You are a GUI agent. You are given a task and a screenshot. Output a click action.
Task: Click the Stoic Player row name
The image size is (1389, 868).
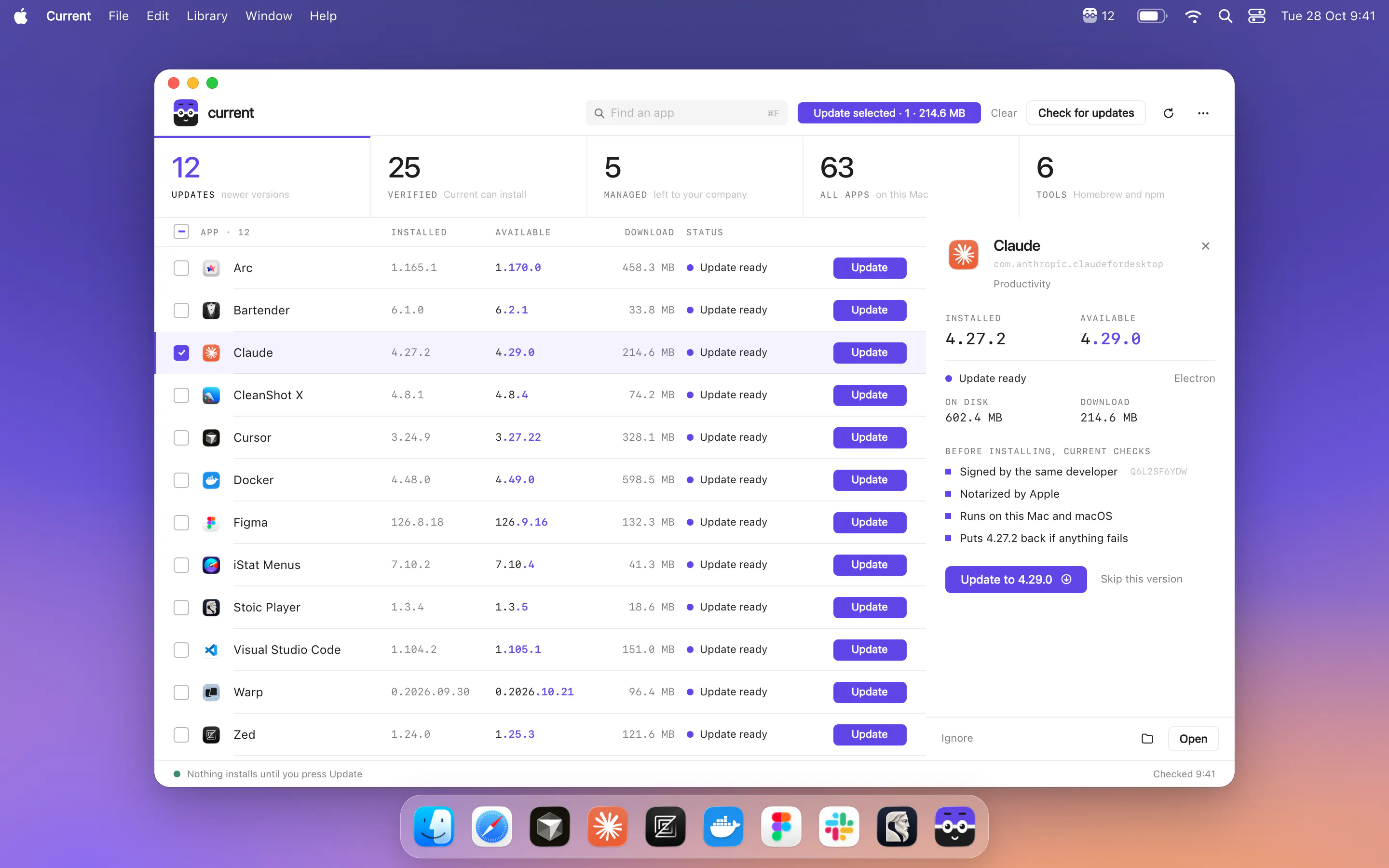coord(267,608)
